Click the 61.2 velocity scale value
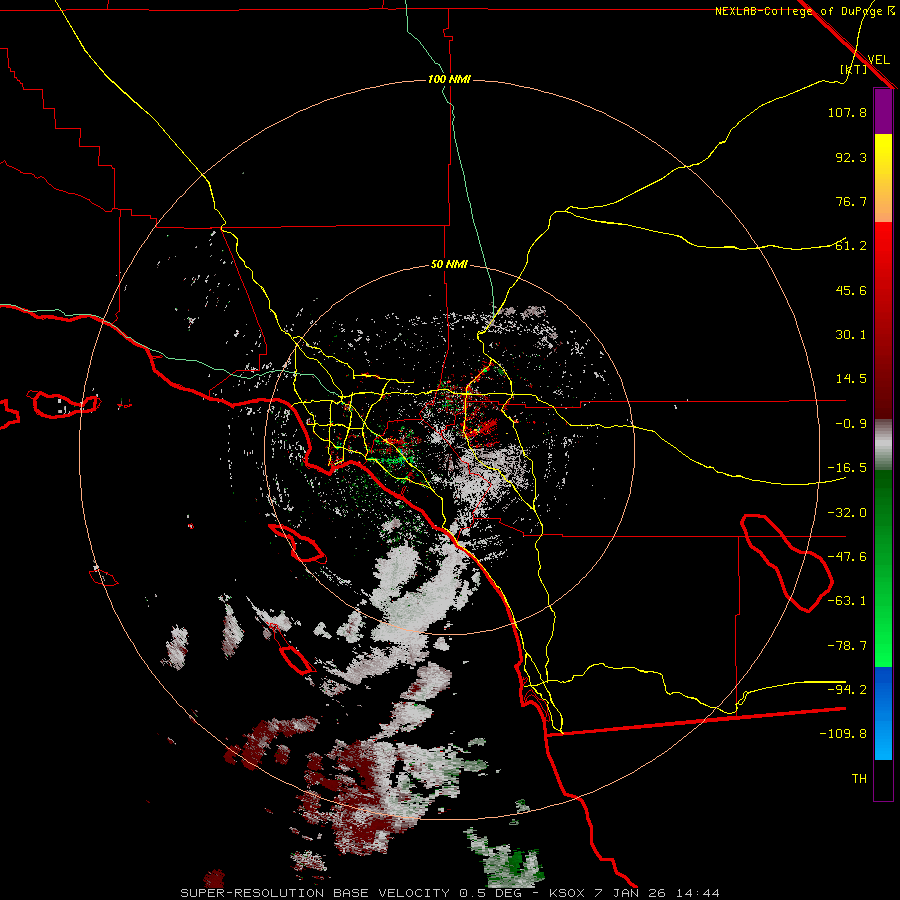 pyautogui.click(x=851, y=246)
